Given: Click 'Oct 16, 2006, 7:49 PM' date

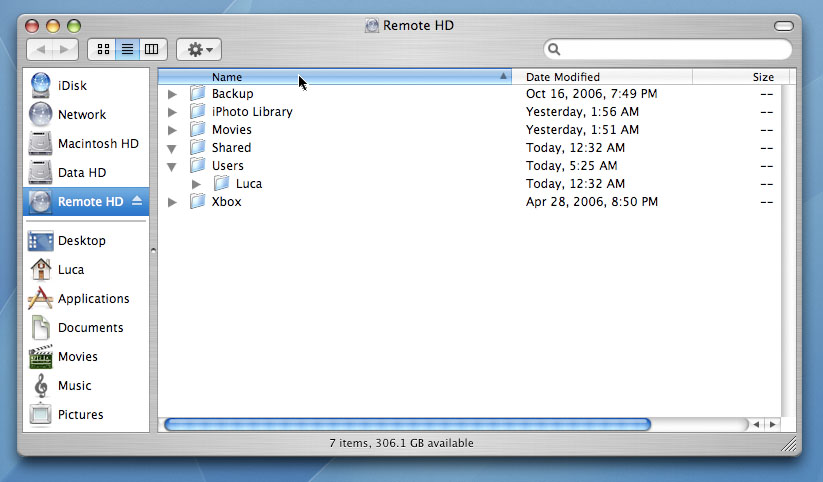Looking at the screenshot, I should [x=592, y=93].
